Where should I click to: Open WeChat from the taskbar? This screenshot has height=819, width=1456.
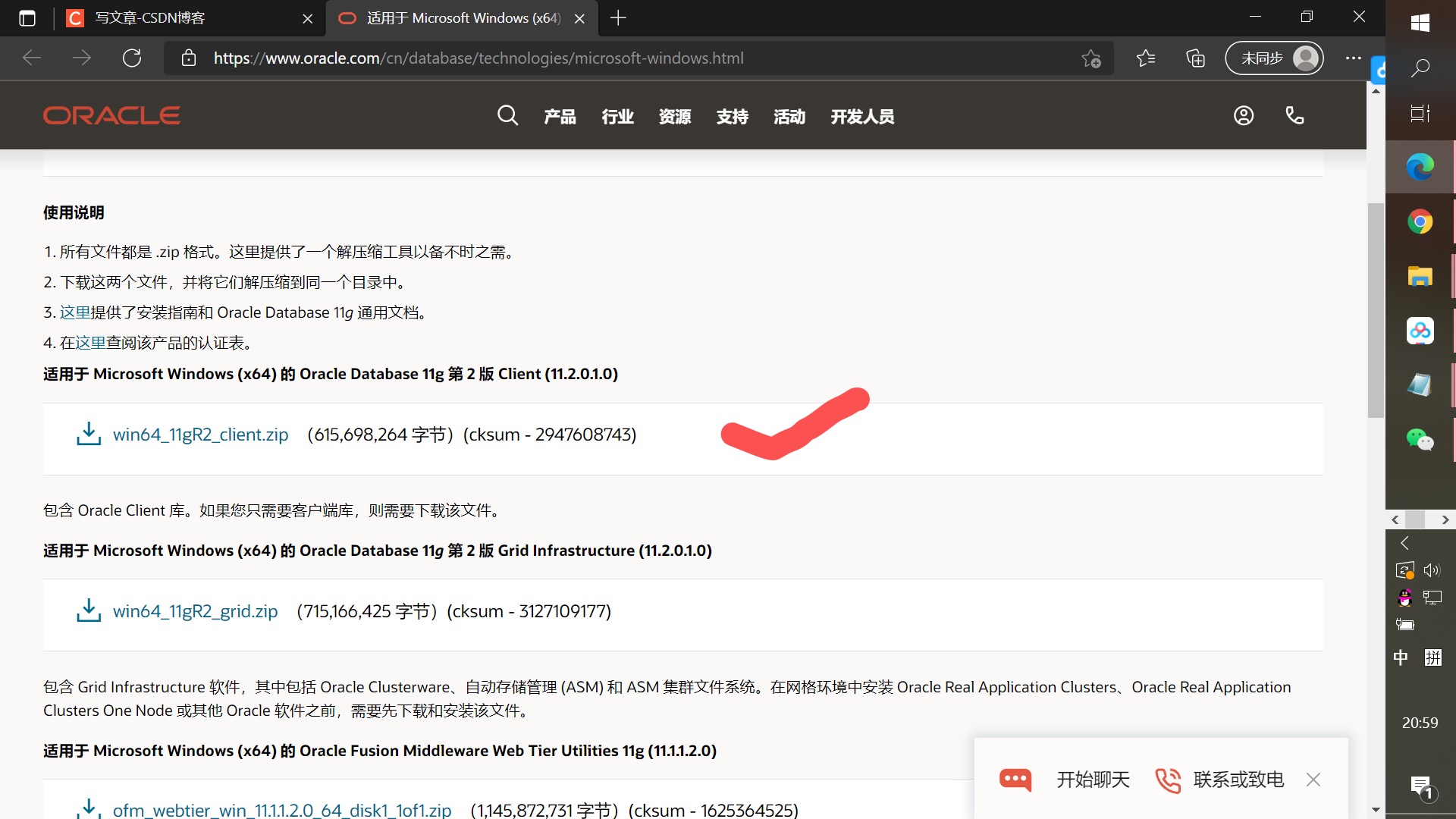tap(1420, 440)
